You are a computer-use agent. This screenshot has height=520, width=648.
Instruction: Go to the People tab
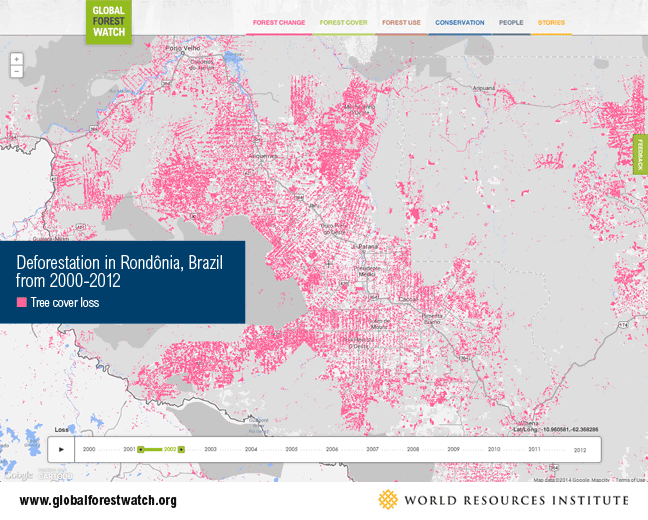coord(511,22)
